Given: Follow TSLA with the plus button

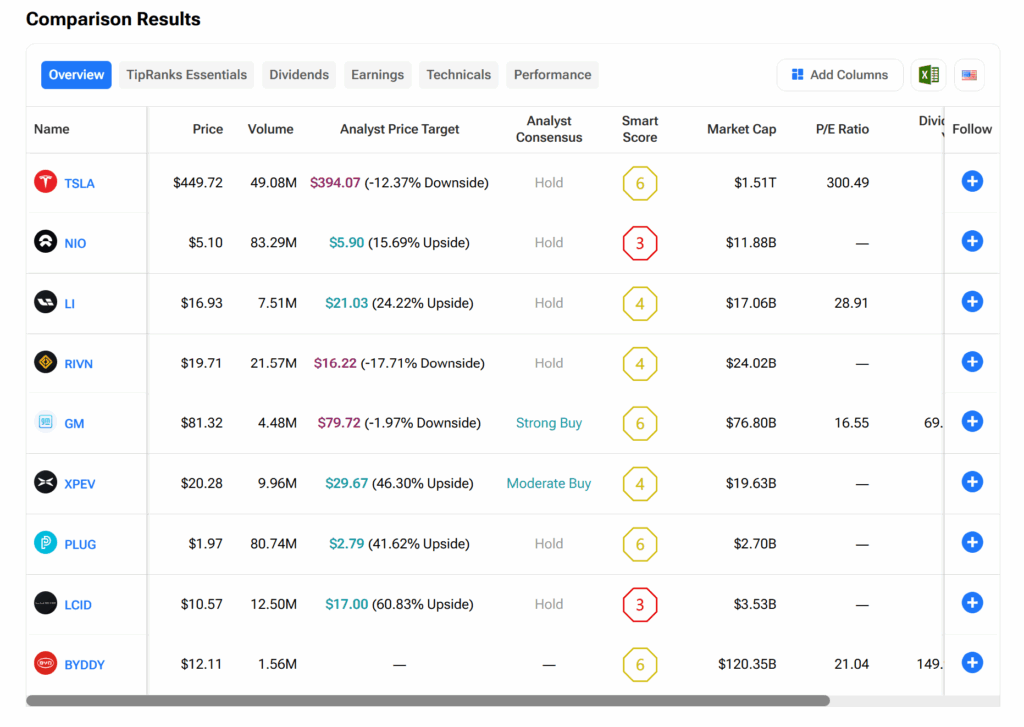Looking at the screenshot, I should coord(972,181).
